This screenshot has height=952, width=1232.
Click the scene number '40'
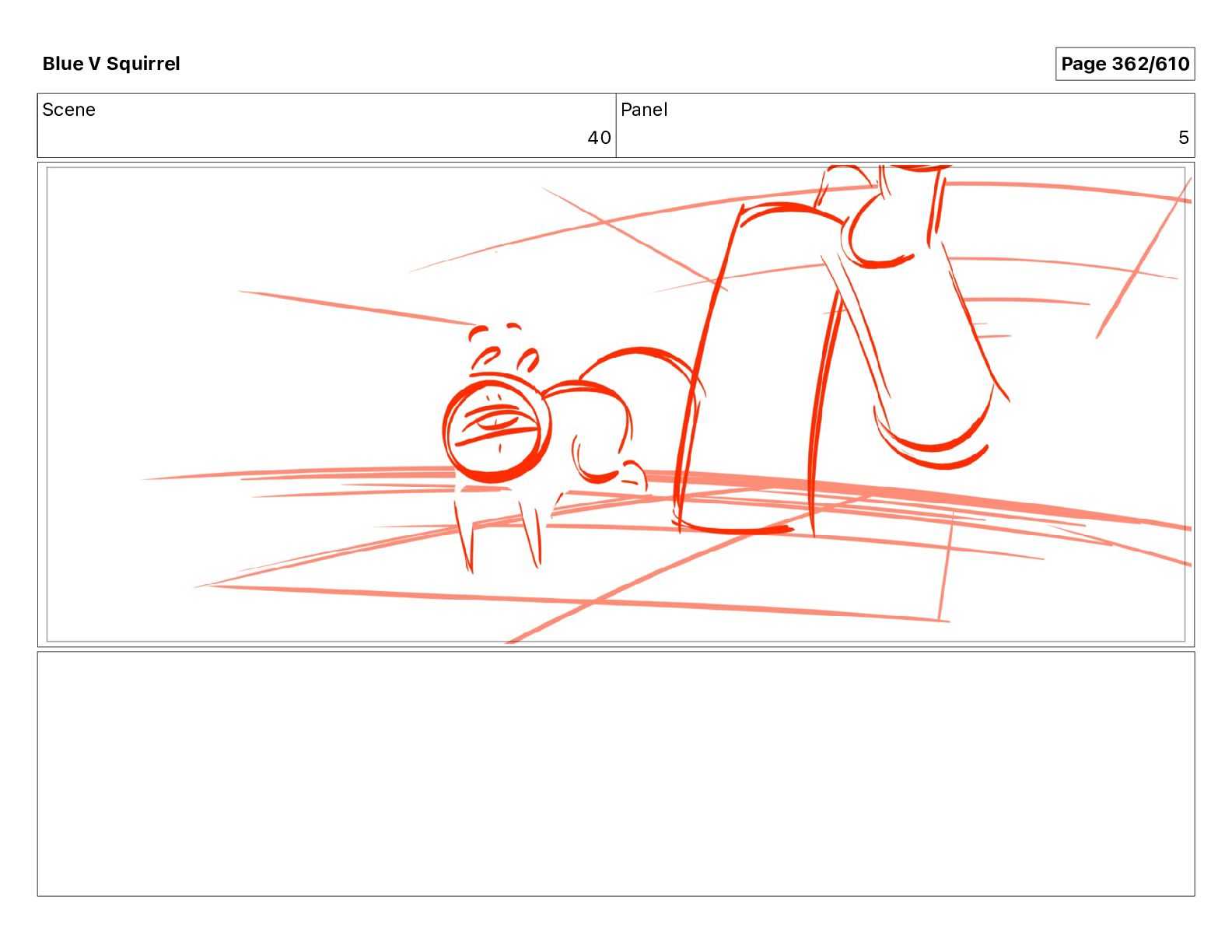599,138
